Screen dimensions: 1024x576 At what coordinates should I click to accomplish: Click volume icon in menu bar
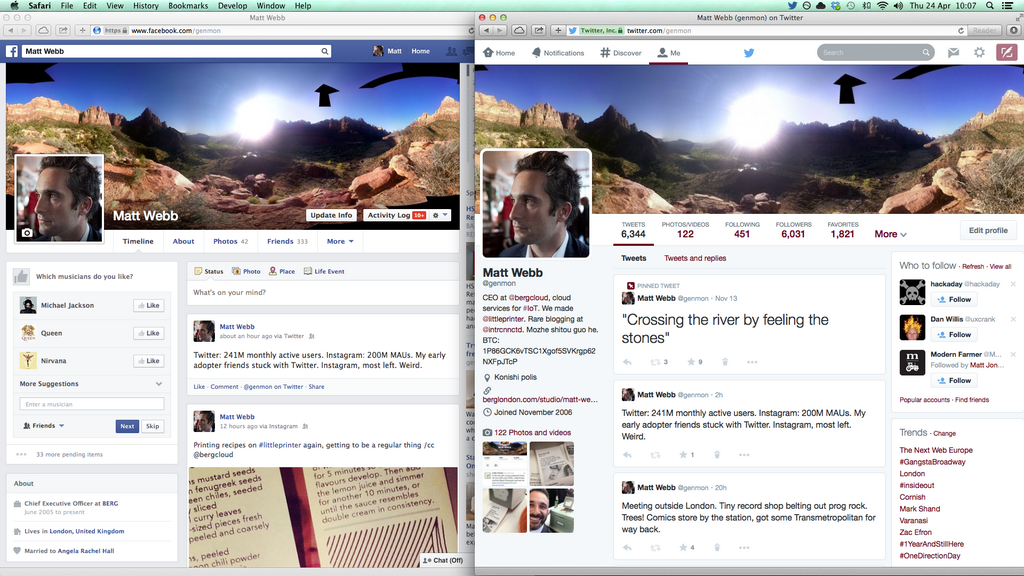click(899, 6)
